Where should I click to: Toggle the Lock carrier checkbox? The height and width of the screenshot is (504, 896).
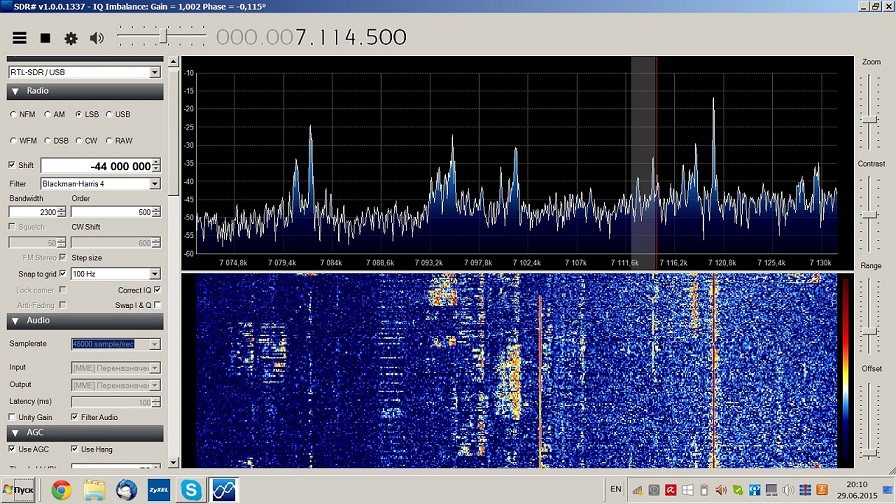[62, 290]
